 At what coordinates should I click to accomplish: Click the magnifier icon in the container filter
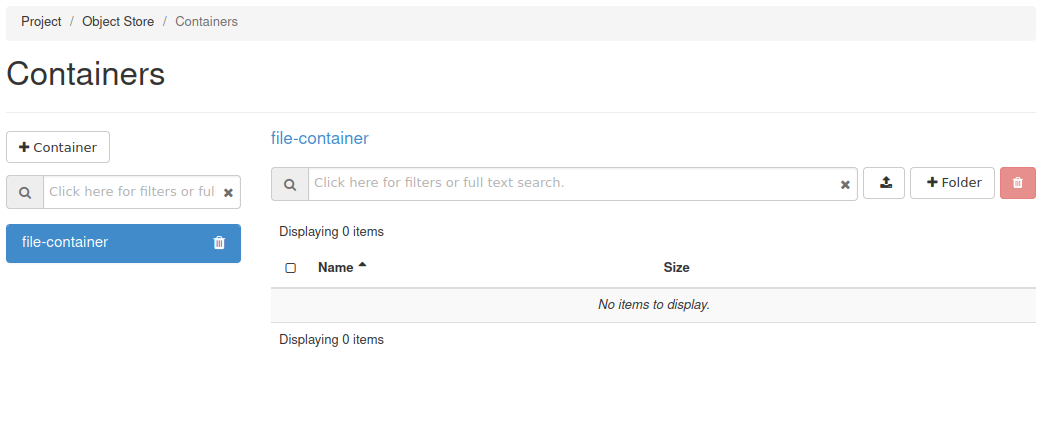click(25, 192)
